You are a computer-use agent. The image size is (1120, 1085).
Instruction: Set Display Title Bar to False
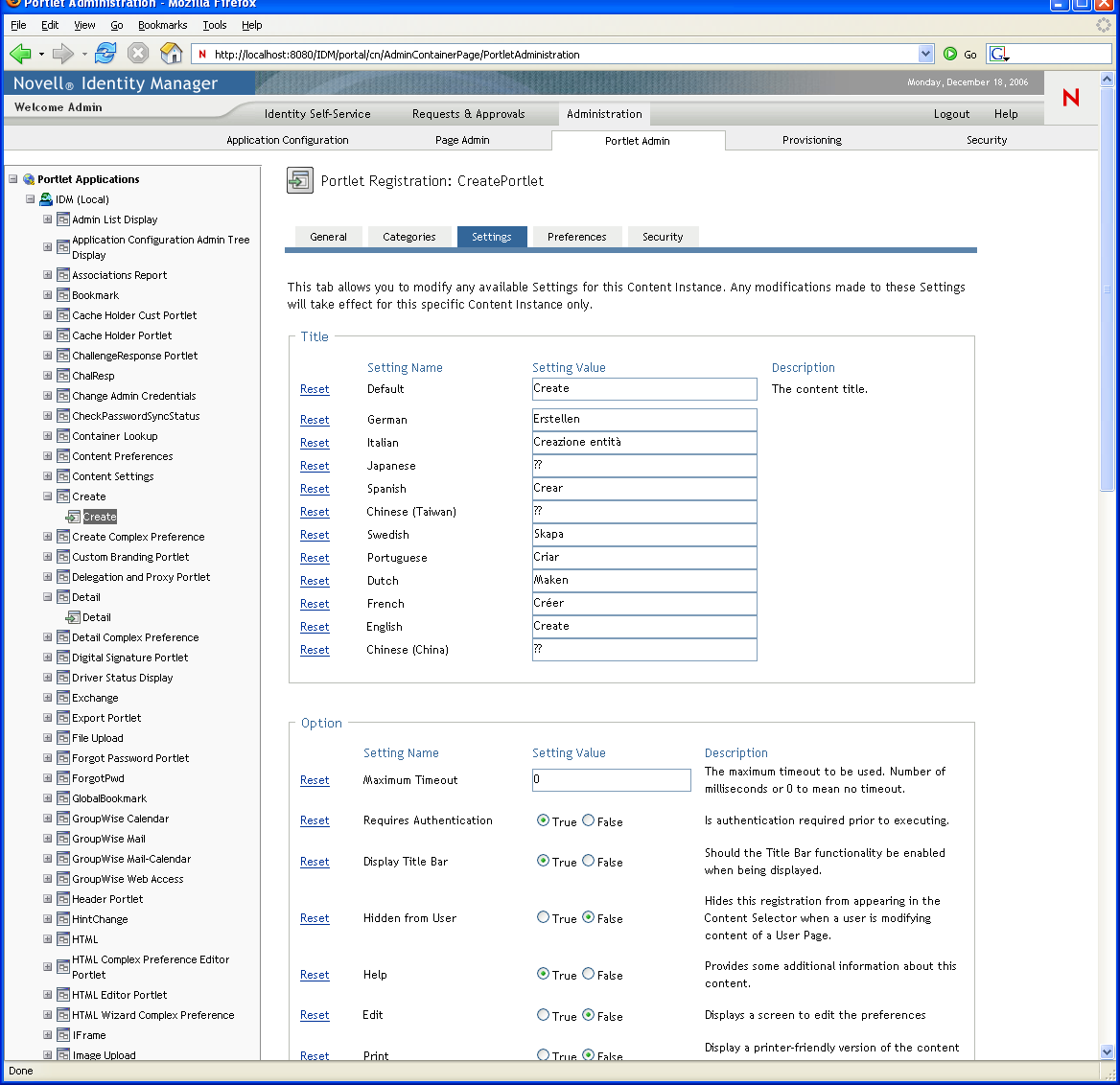(589, 860)
